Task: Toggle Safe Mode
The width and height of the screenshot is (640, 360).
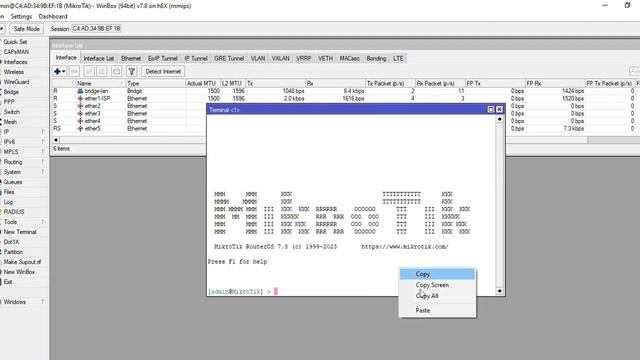Action: coord(27,29)
